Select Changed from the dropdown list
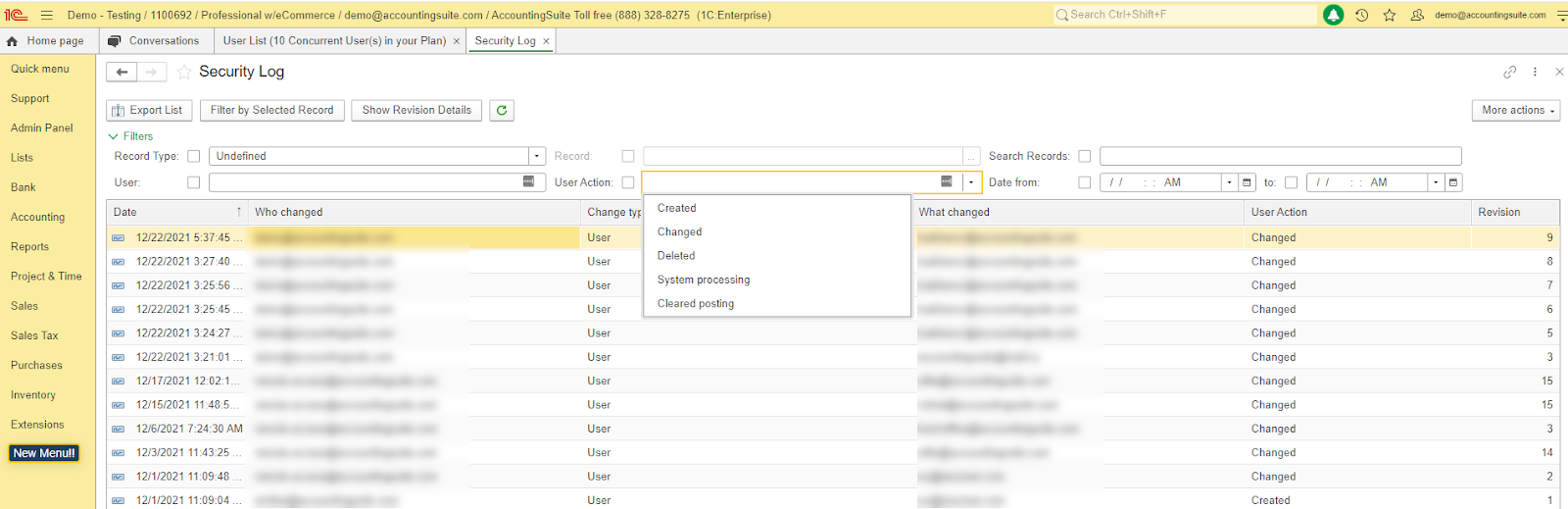The height and width of the screenshot is (509, 1568). 777,232
